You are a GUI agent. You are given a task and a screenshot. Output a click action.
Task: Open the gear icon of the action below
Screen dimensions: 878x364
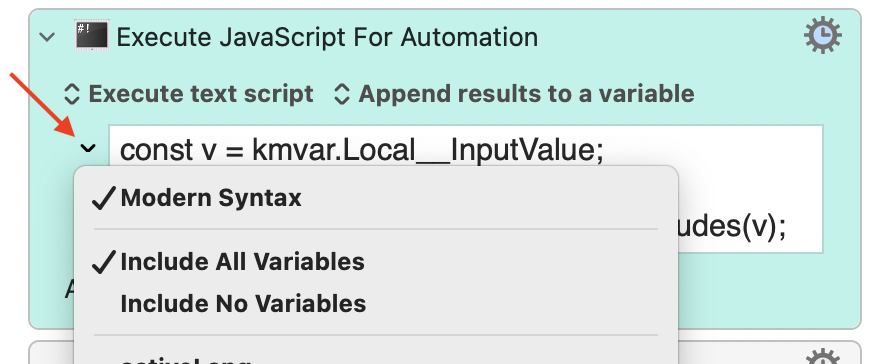pos(823,357)
